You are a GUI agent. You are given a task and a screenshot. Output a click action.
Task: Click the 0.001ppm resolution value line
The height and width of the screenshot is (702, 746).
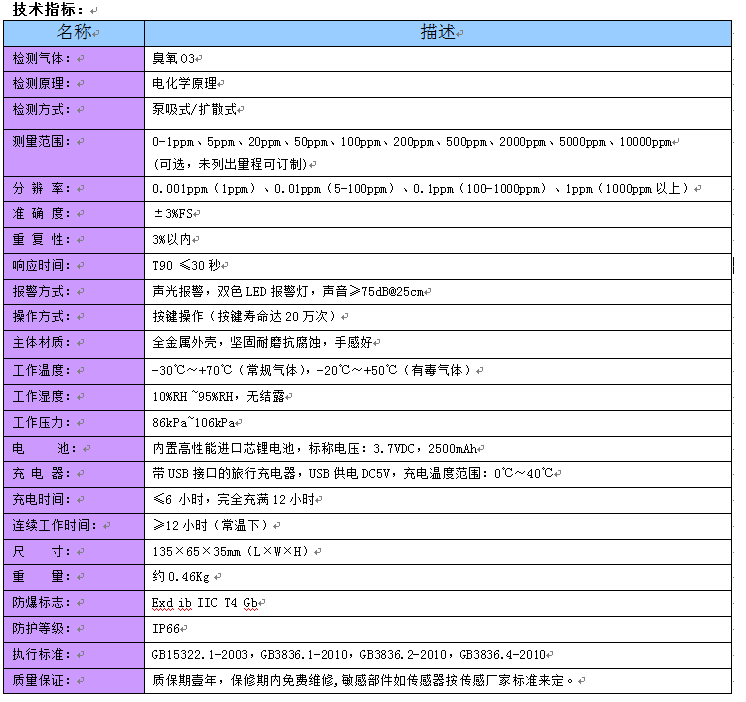[421, 189]
